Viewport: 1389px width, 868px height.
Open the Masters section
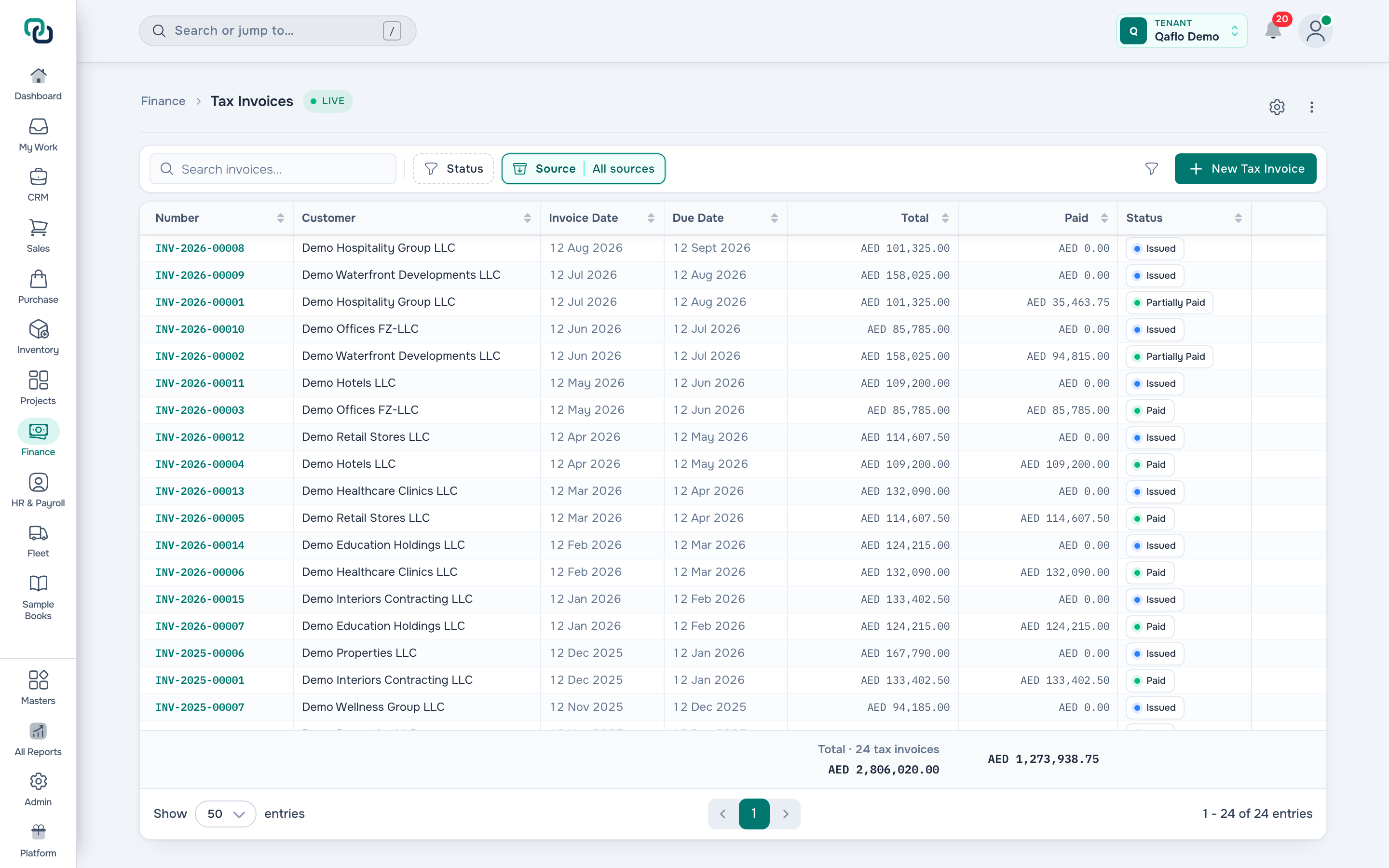(38, 688)
